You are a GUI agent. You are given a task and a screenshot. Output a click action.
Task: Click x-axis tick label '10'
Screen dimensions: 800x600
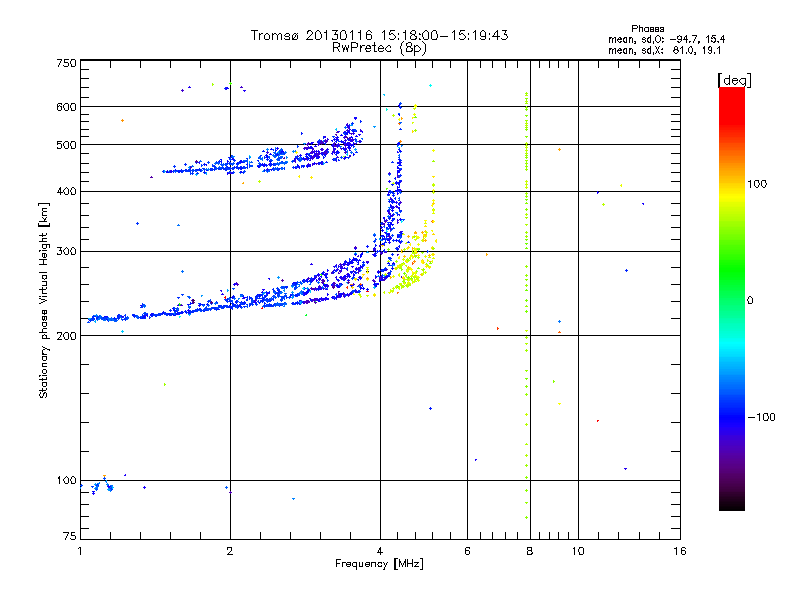578,551
